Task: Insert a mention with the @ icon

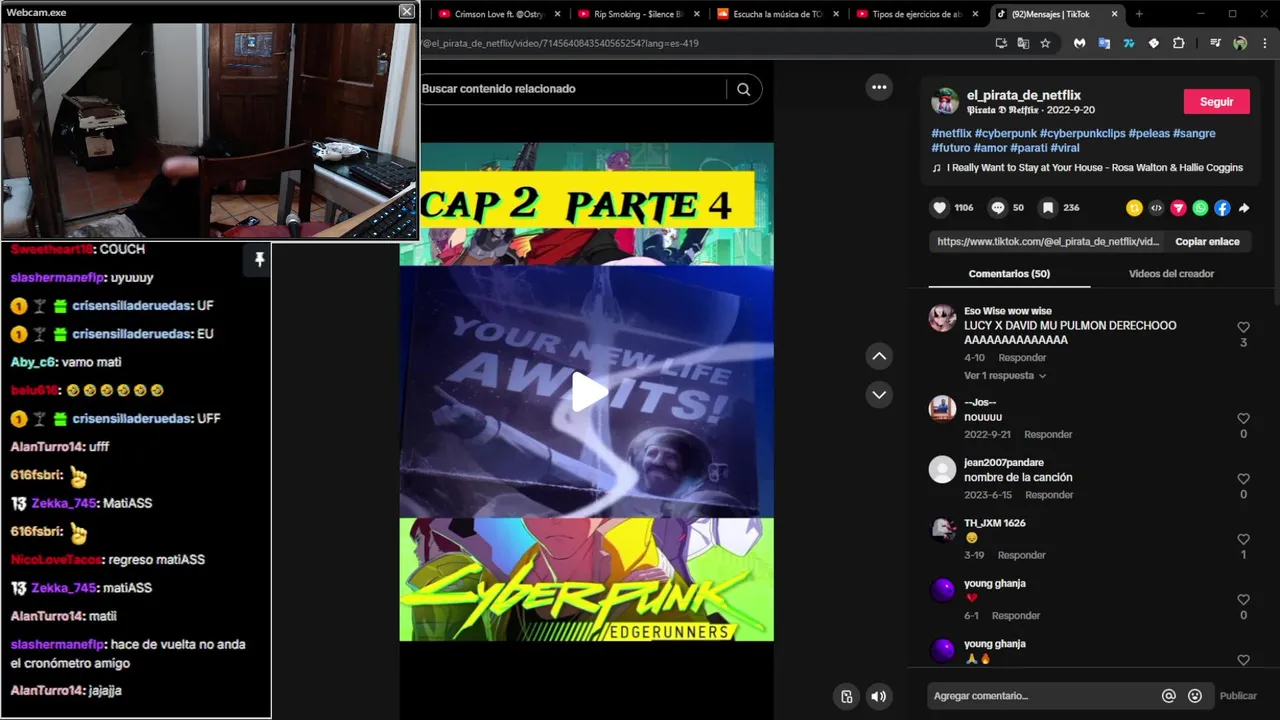Action: click(1168, 696)
